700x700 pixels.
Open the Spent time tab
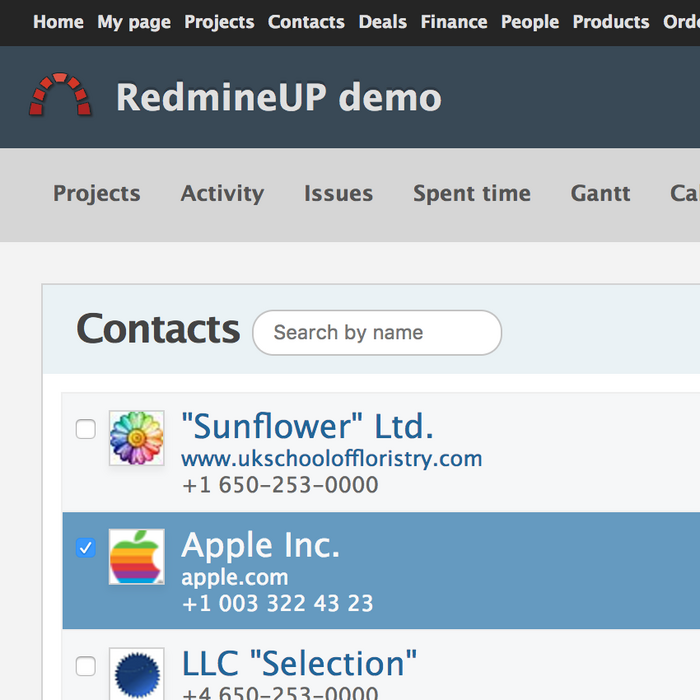[472, 194]
